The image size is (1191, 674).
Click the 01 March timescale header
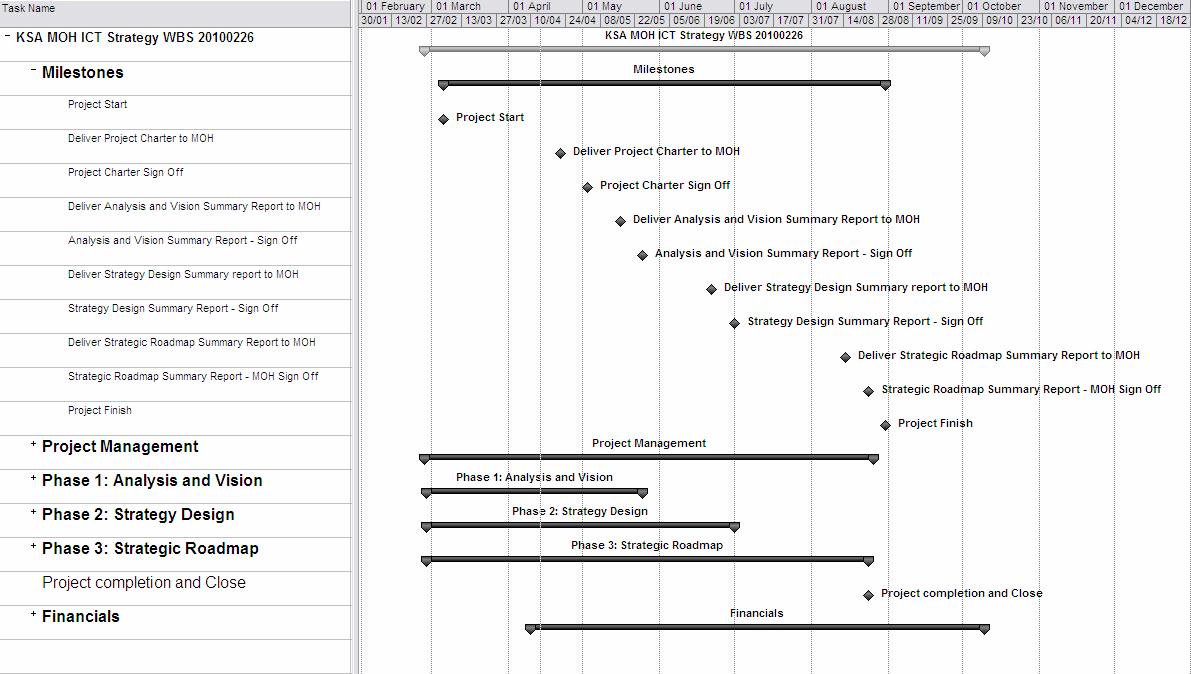click(x=469, y=6)
